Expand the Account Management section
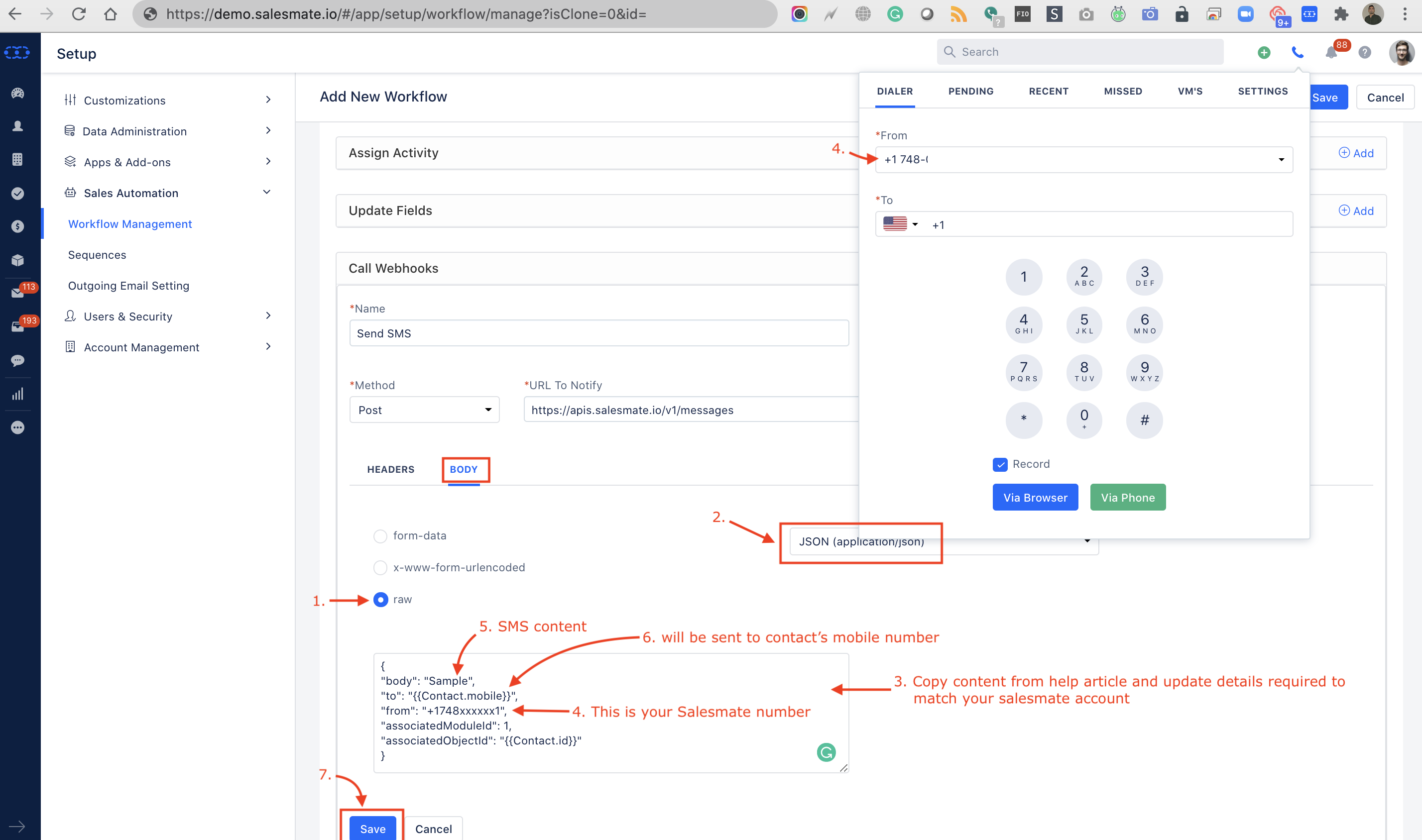The height and width of the screenshot is (840, 1422). pos(168,347)
